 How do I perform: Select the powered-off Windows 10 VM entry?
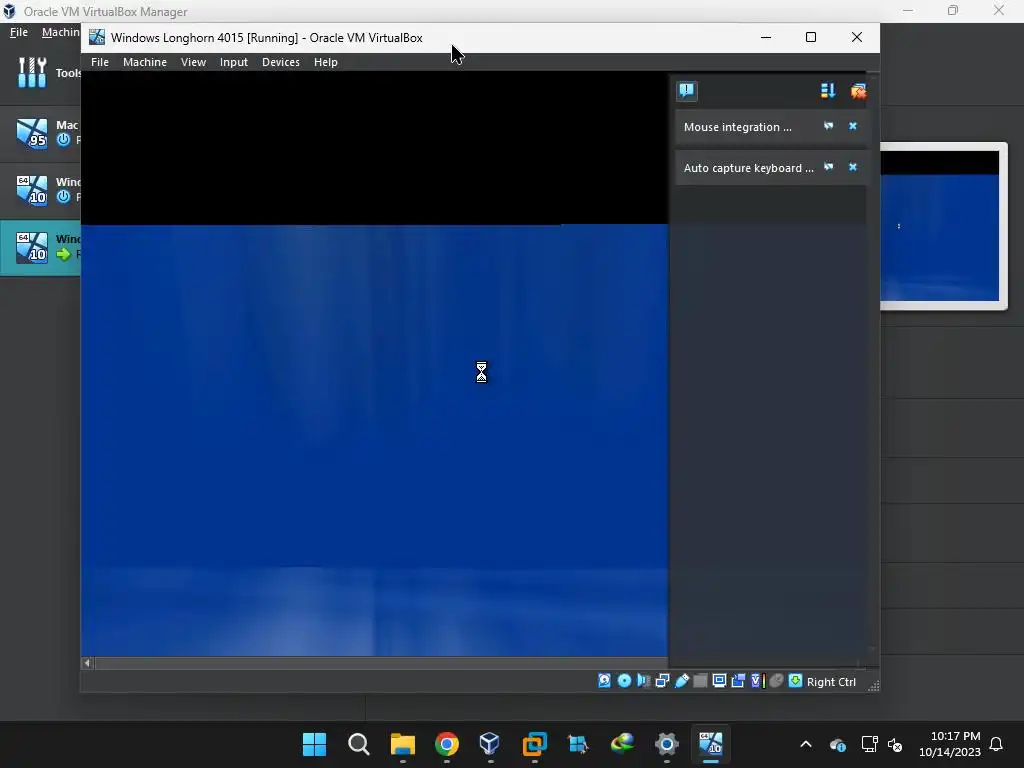[x=40, y=190]
